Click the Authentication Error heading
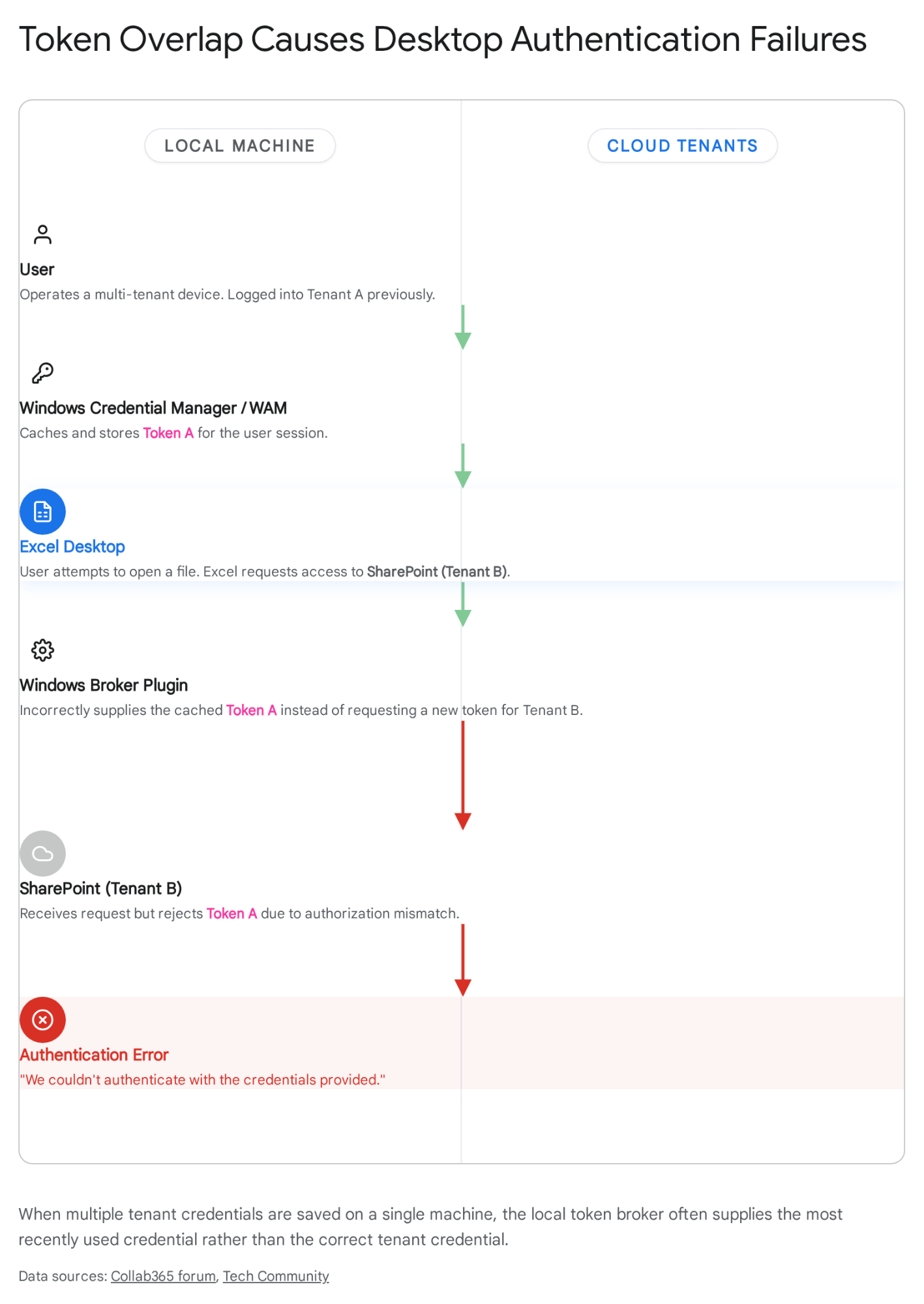 tap(94, 1055)
